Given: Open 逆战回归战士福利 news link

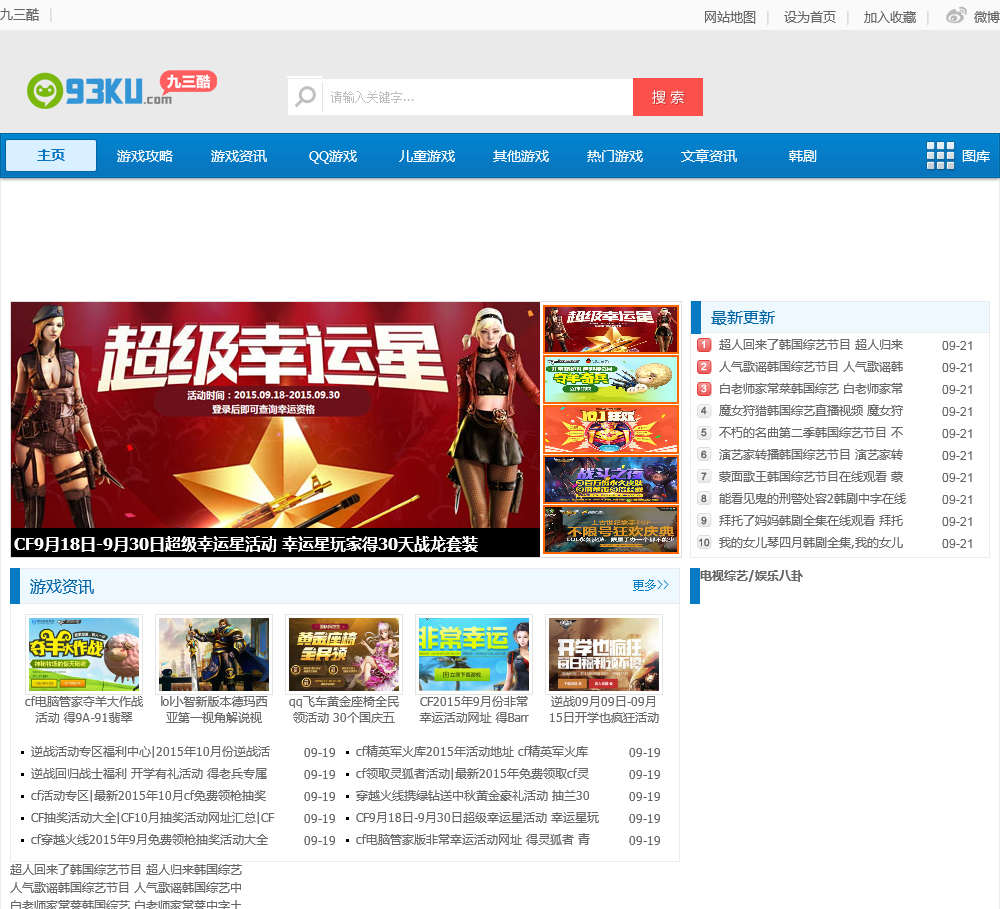Looking at the screenshot, I should click(x=149, y=774).
